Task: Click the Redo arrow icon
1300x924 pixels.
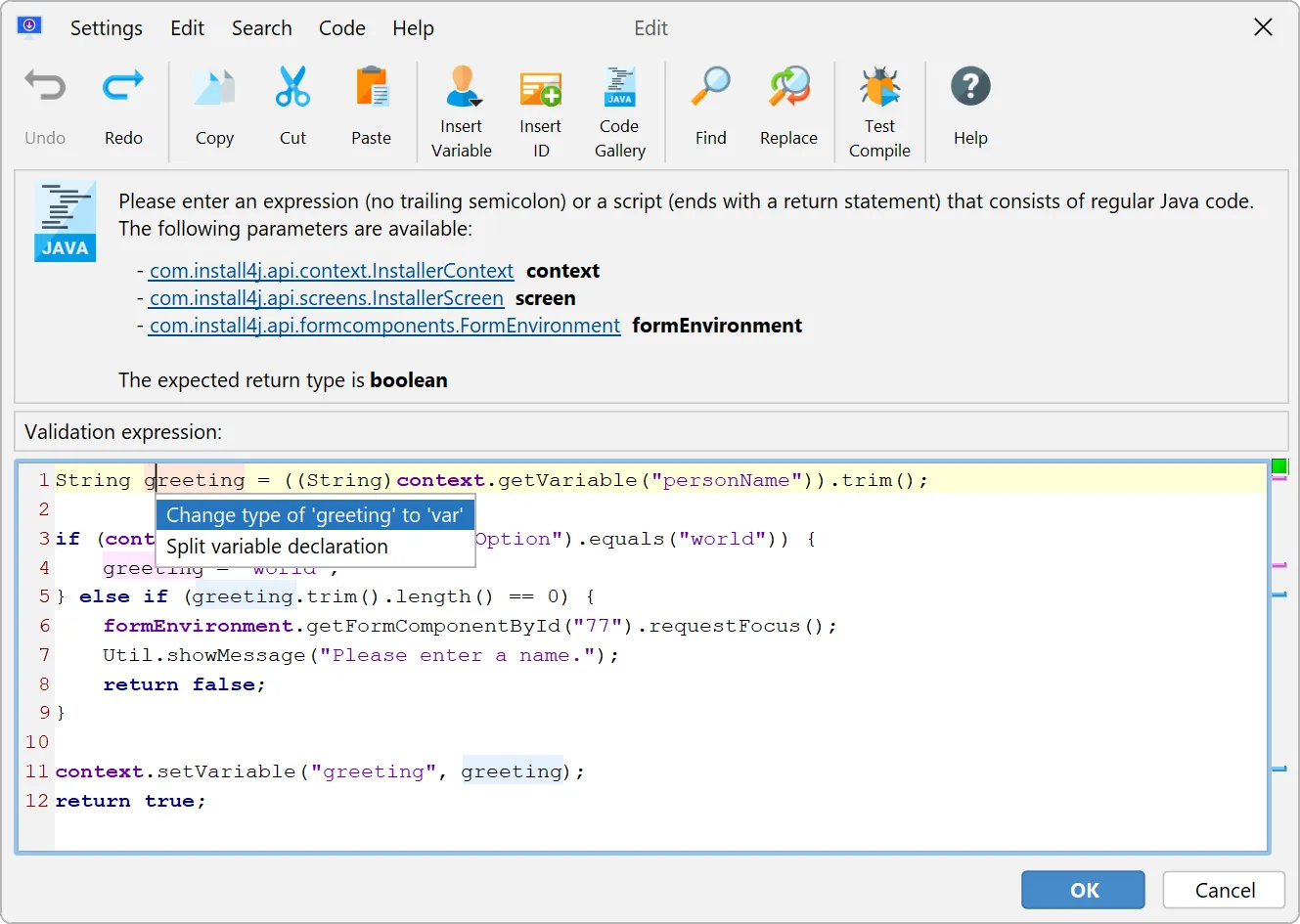Action: click(123, 87)
